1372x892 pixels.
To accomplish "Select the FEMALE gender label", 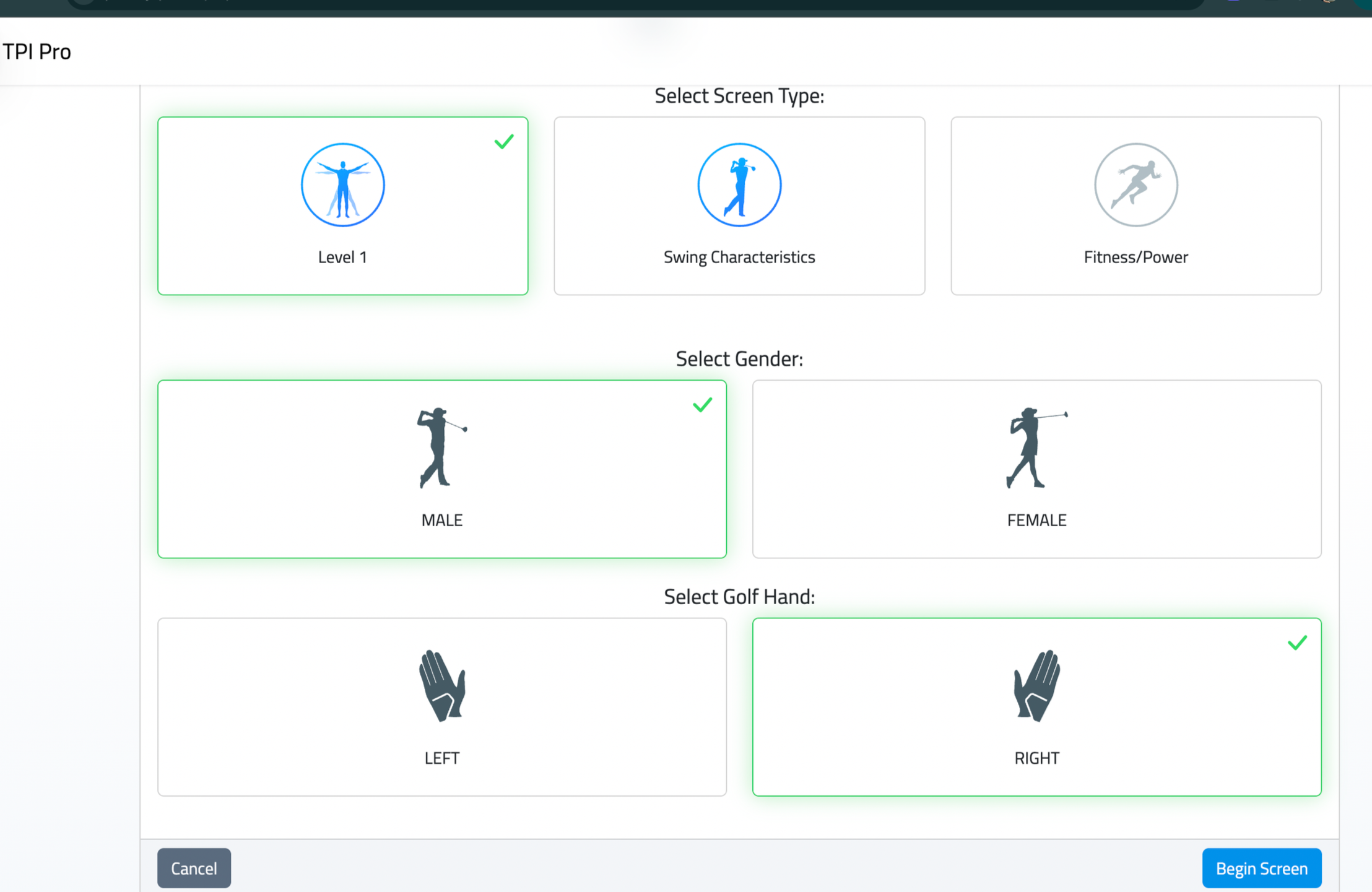I will pos(1036,520).
